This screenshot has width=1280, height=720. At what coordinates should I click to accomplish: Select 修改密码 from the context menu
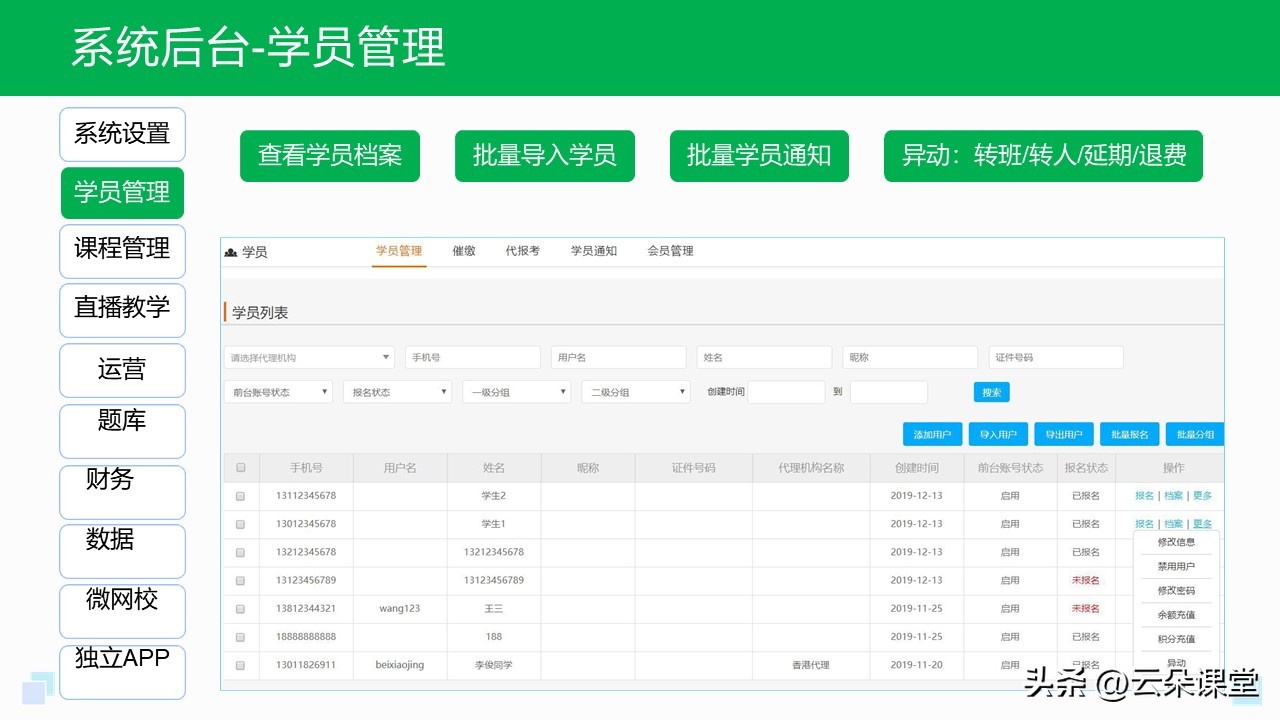click(1175, 590)
